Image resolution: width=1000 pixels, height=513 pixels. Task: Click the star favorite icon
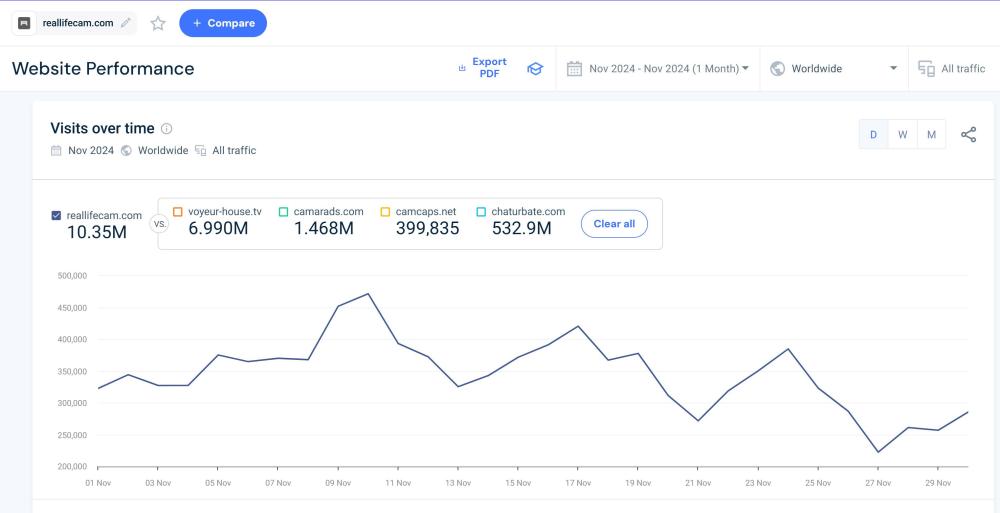point(158,23)
